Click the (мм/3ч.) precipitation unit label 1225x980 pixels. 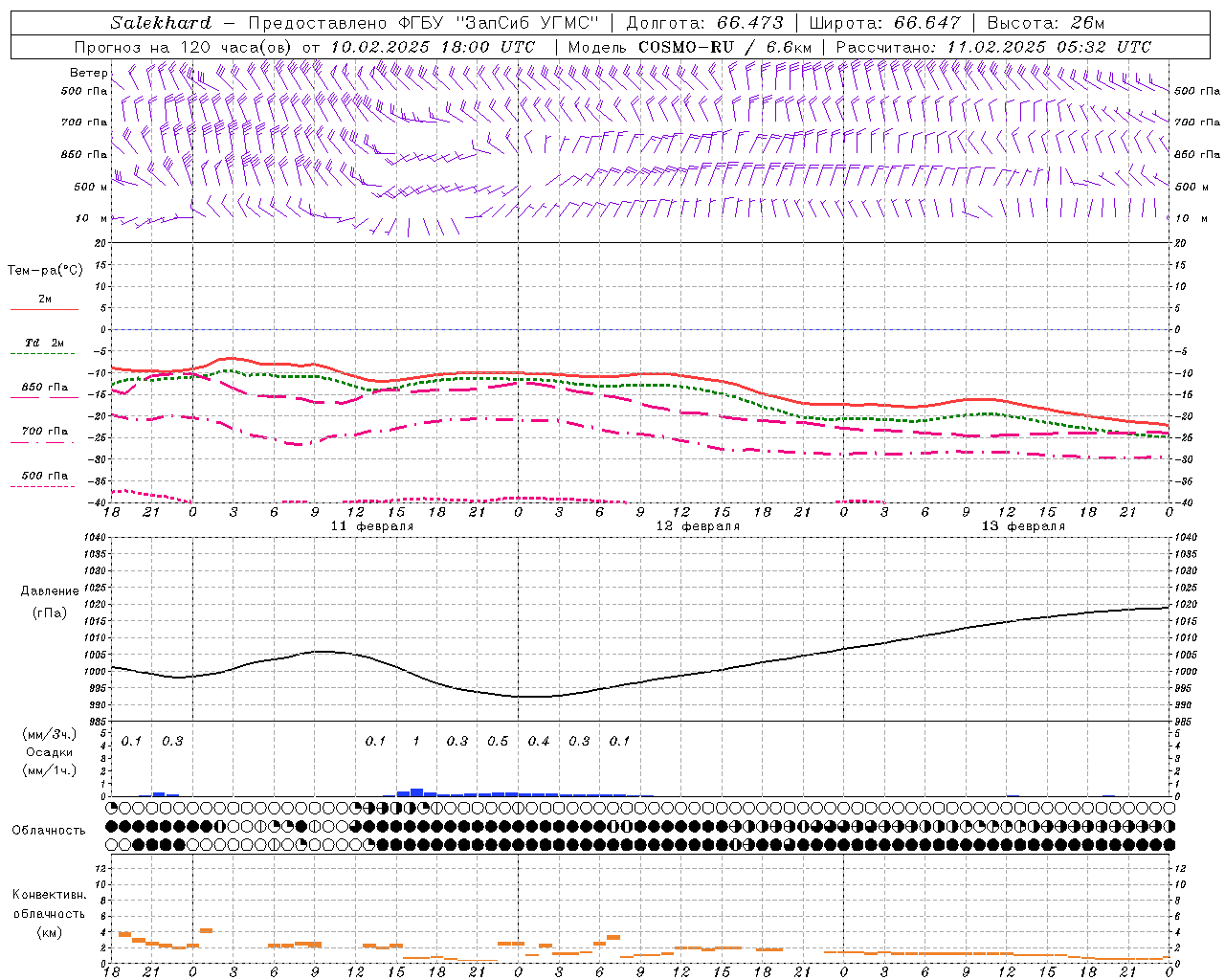(50, 734)
